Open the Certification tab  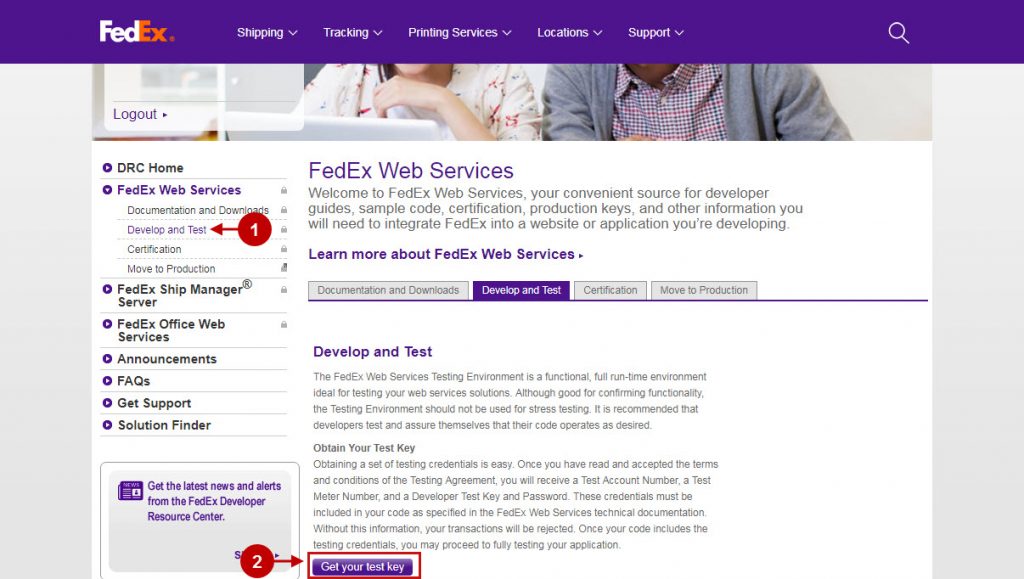[x=610, y=290]
